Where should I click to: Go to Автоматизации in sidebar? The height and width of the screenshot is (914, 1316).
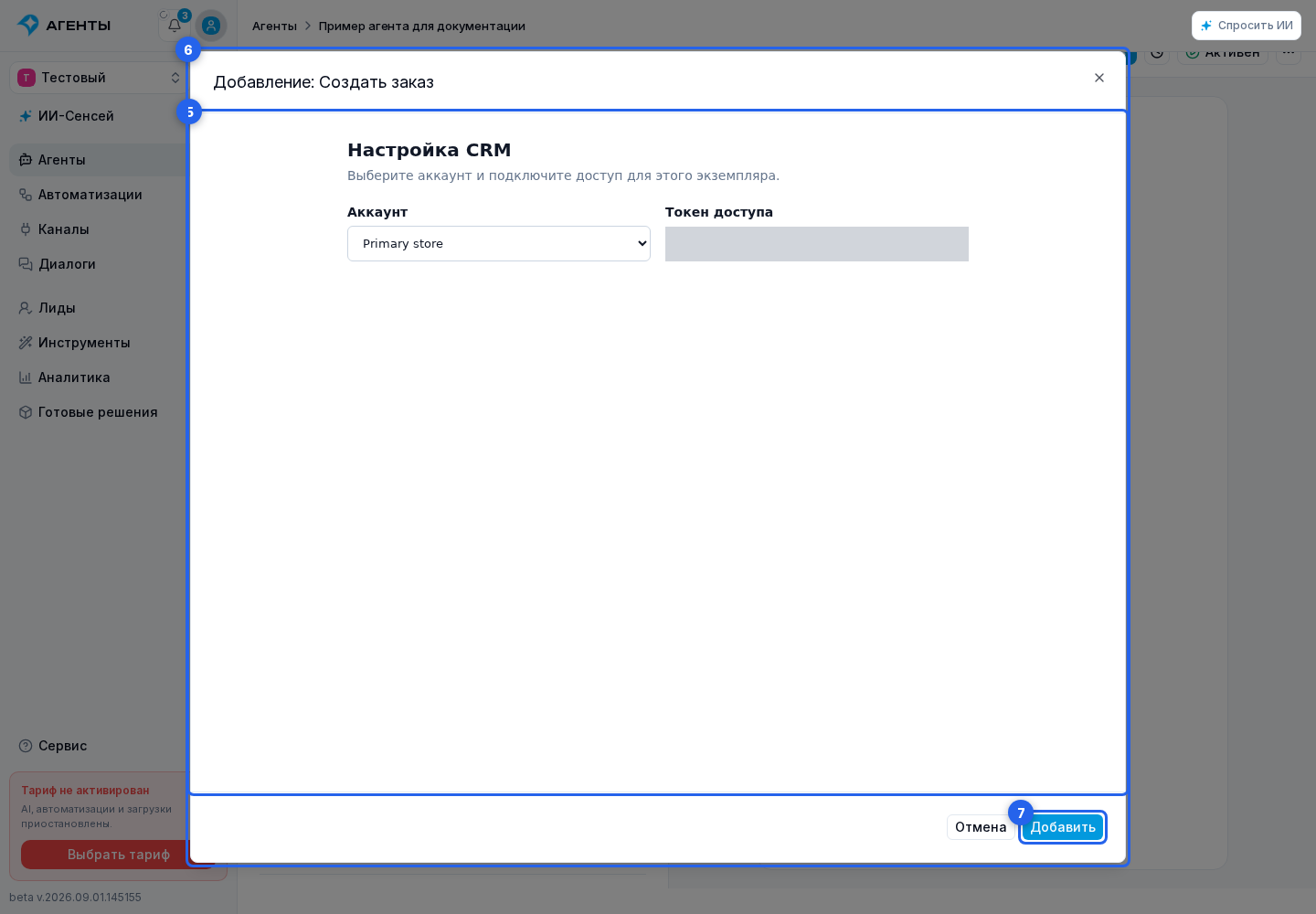click(x=98, y=195)
